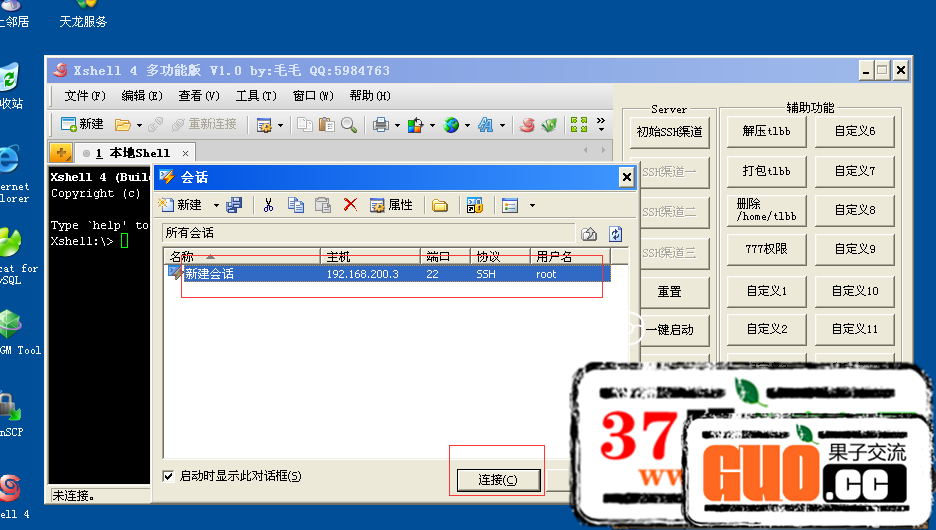Click the 打包tlbb button
This screenshot has width=936, height=530.
click(x=766, y=171)
